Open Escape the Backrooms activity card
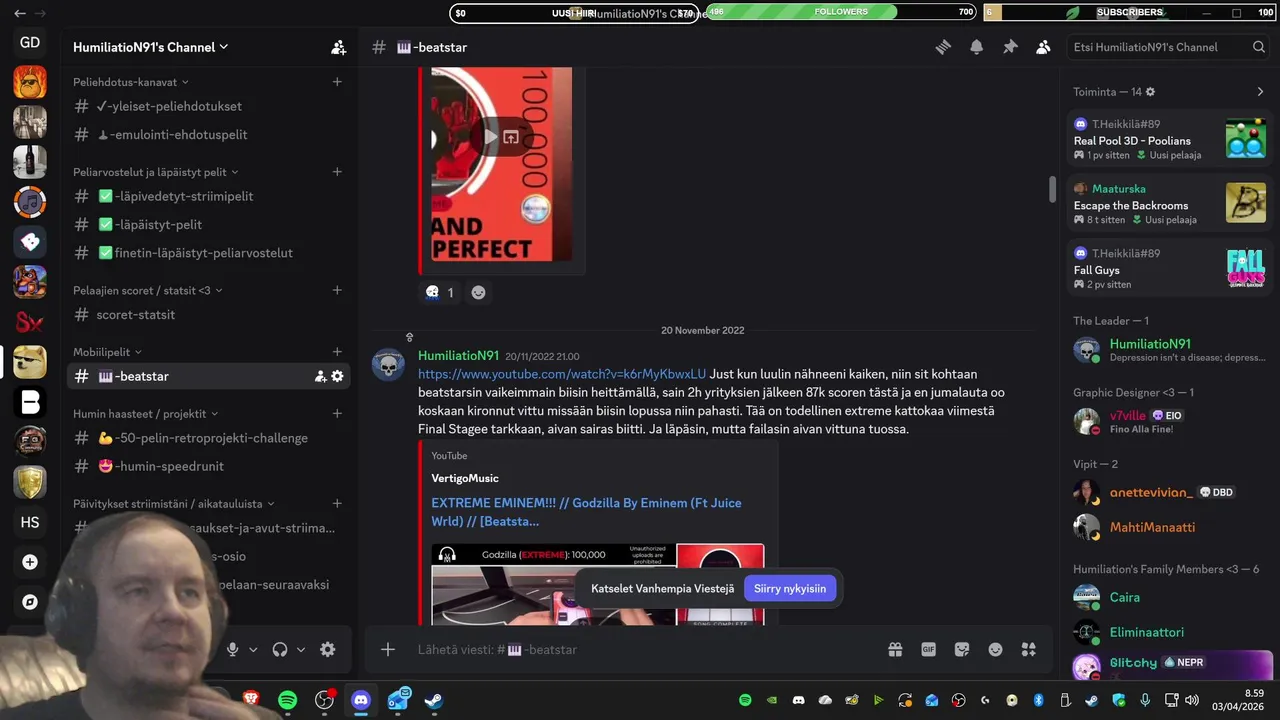 click(x=1169, y=203)
